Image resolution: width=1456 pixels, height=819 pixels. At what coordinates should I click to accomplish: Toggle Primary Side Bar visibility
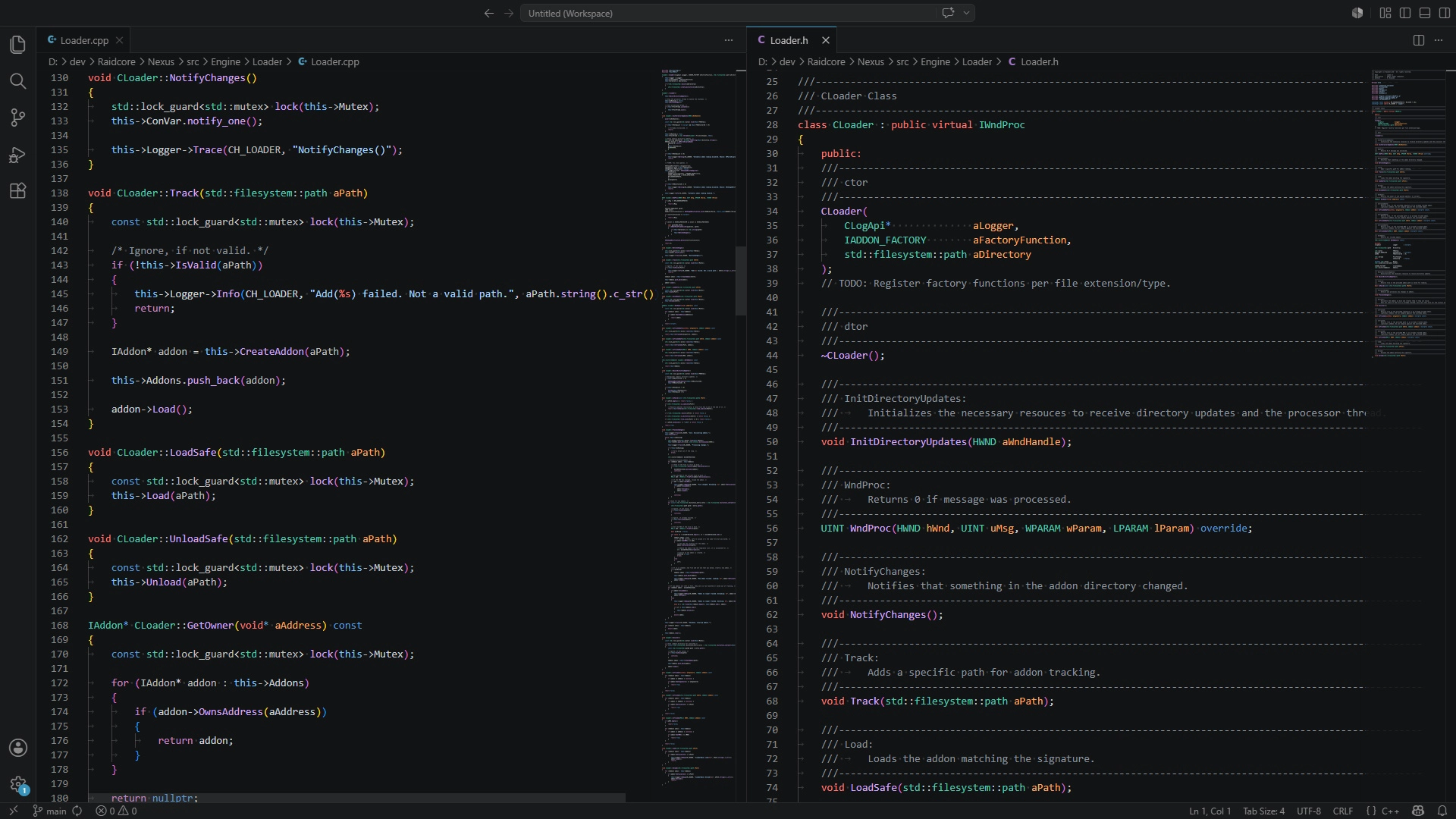click(1405, 13)
